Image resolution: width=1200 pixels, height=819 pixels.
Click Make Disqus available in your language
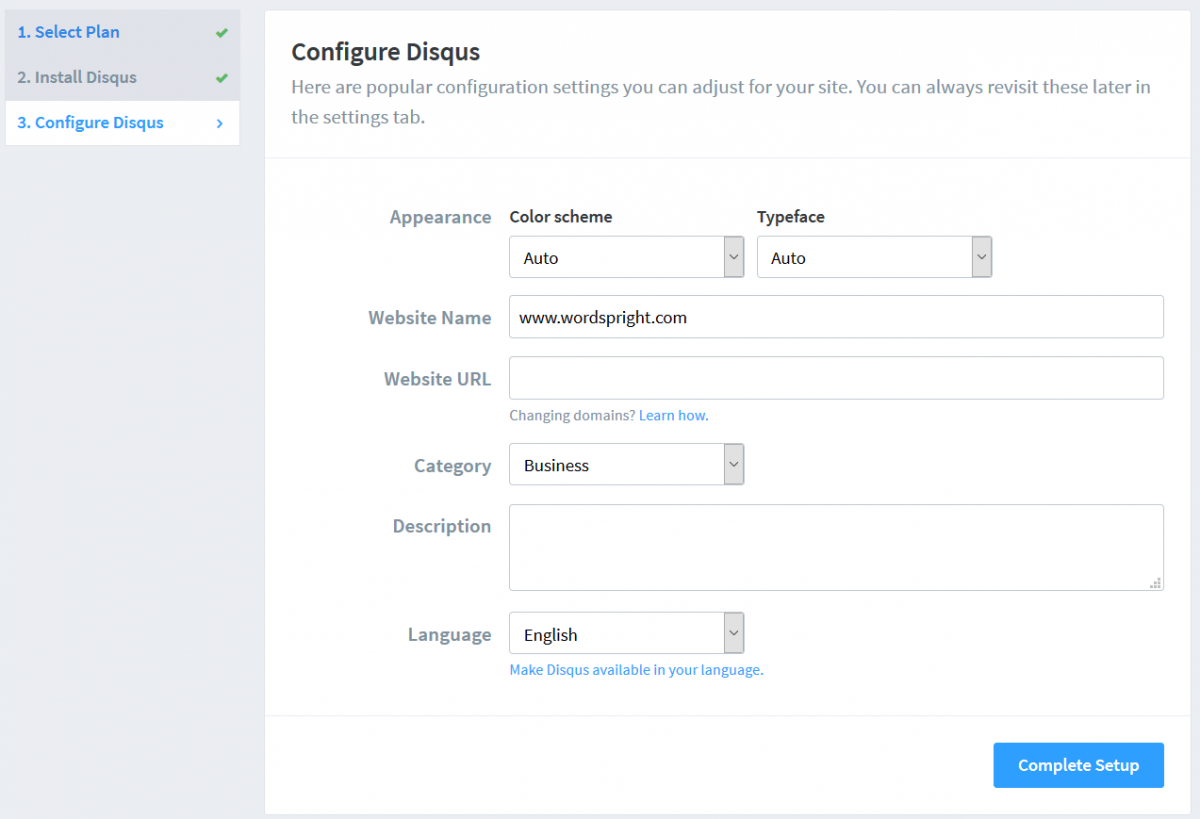tap(636, 669)
